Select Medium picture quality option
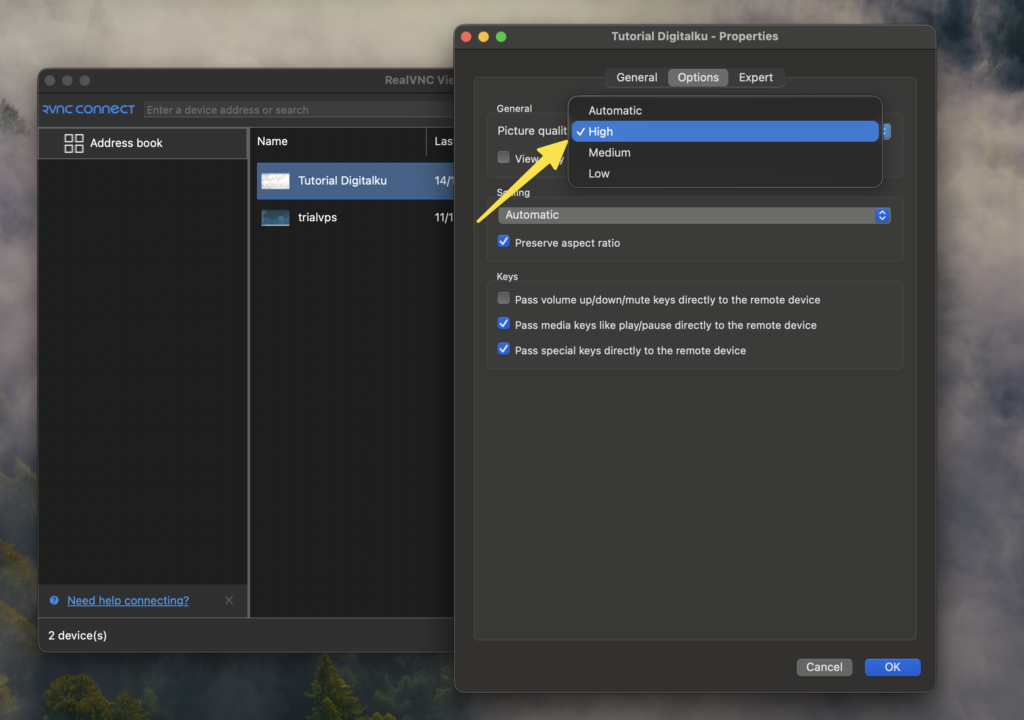The width and height of the screenshot is (1024, 720). (609, 153)
